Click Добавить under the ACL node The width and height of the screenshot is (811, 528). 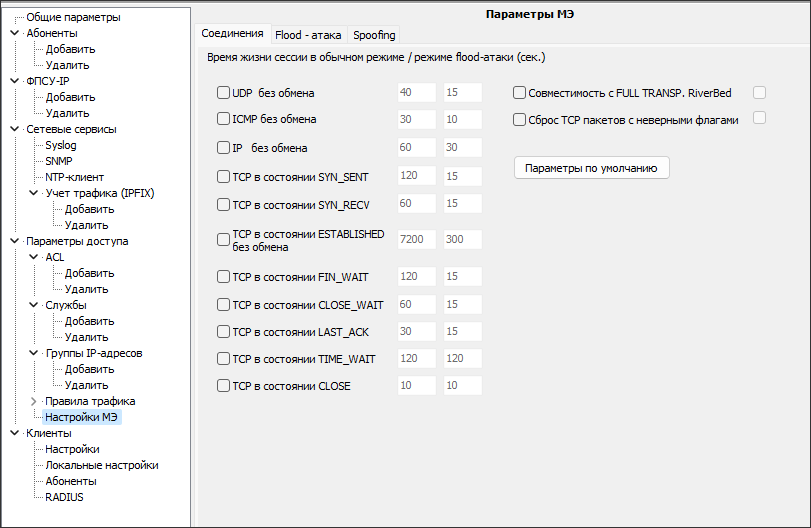click(89, 273)
